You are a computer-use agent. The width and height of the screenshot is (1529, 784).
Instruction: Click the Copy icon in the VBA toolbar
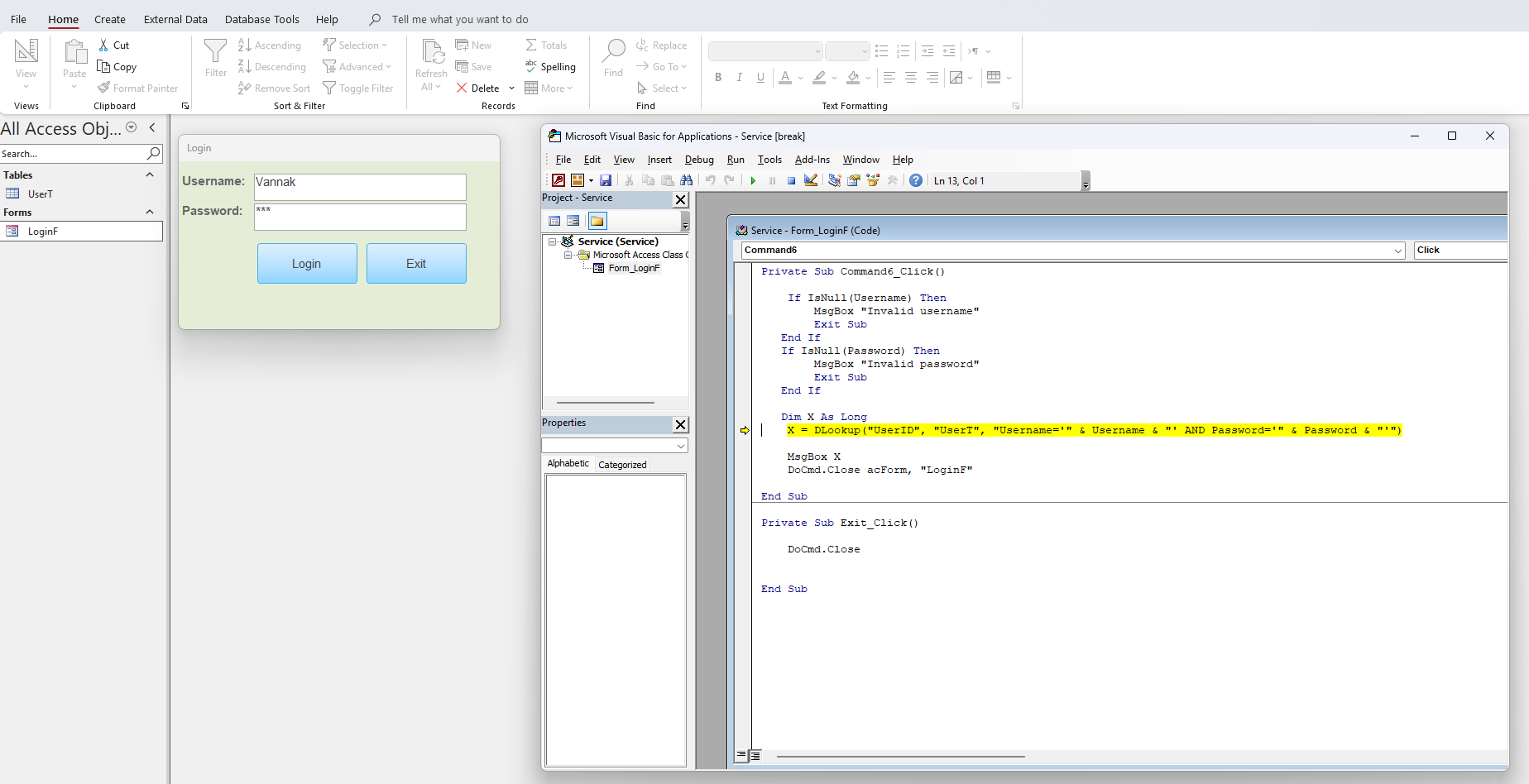click(648, 180)
